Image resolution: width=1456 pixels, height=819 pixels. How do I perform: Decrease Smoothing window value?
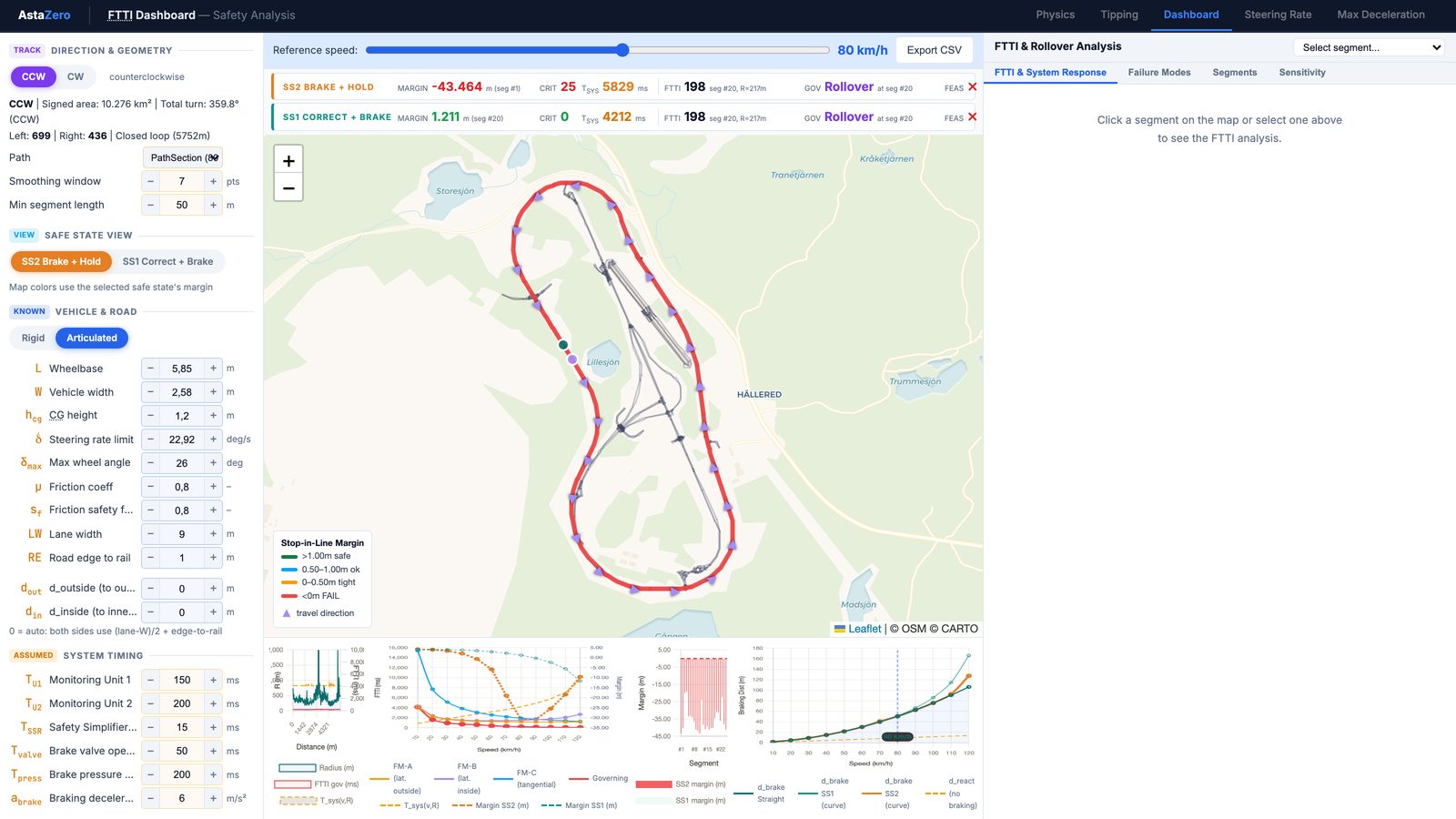150,181
